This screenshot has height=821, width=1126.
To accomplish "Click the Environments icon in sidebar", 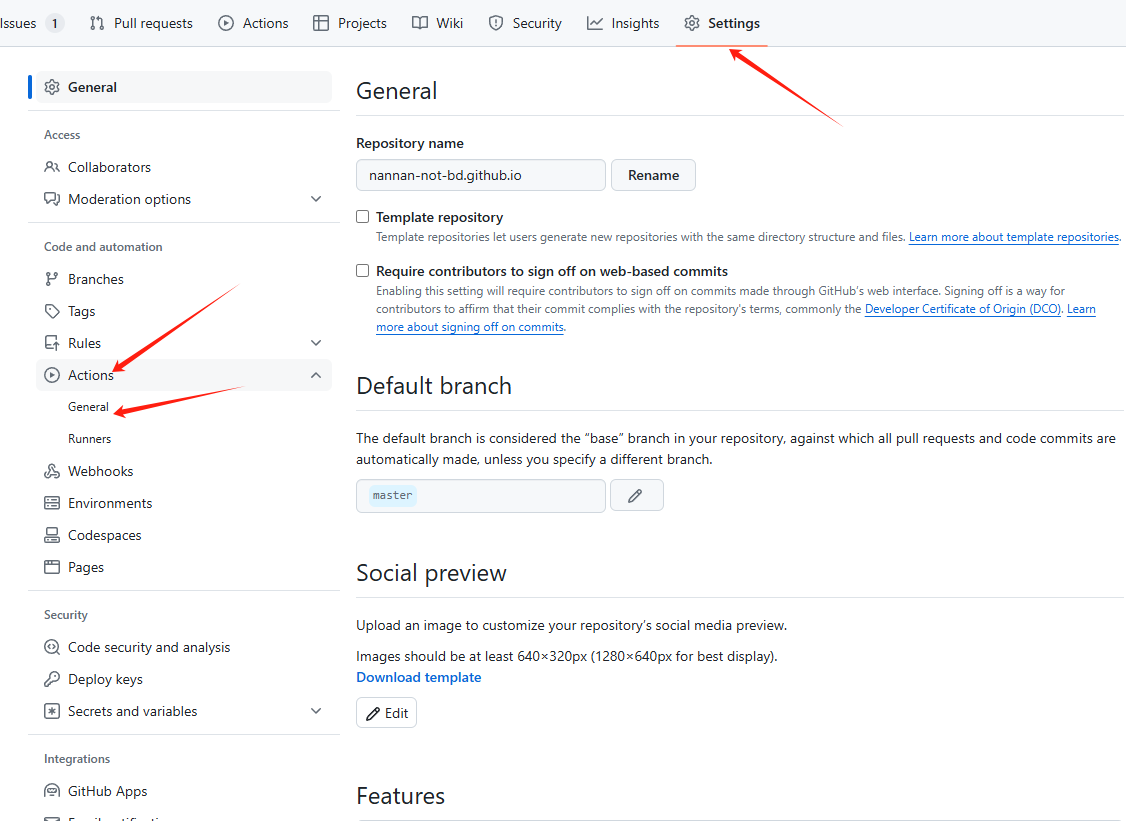I will 52,503.
